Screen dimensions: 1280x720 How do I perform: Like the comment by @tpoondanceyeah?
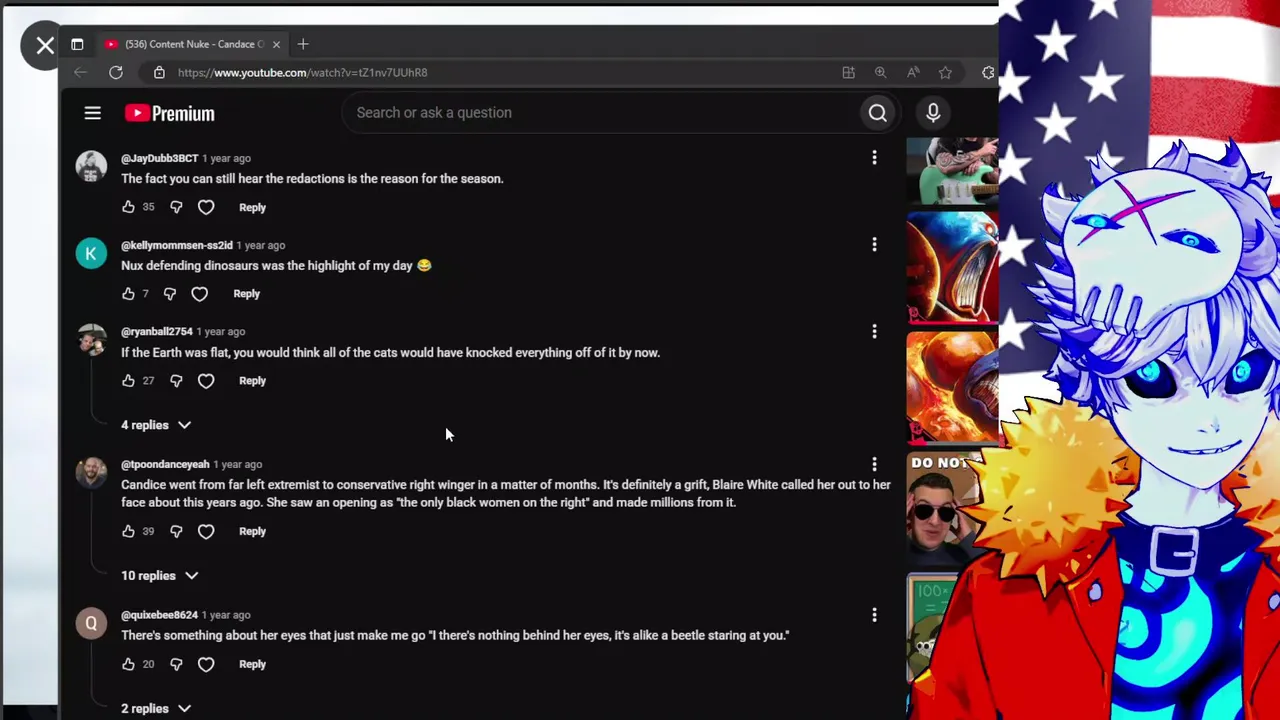(x=128, y=532)
